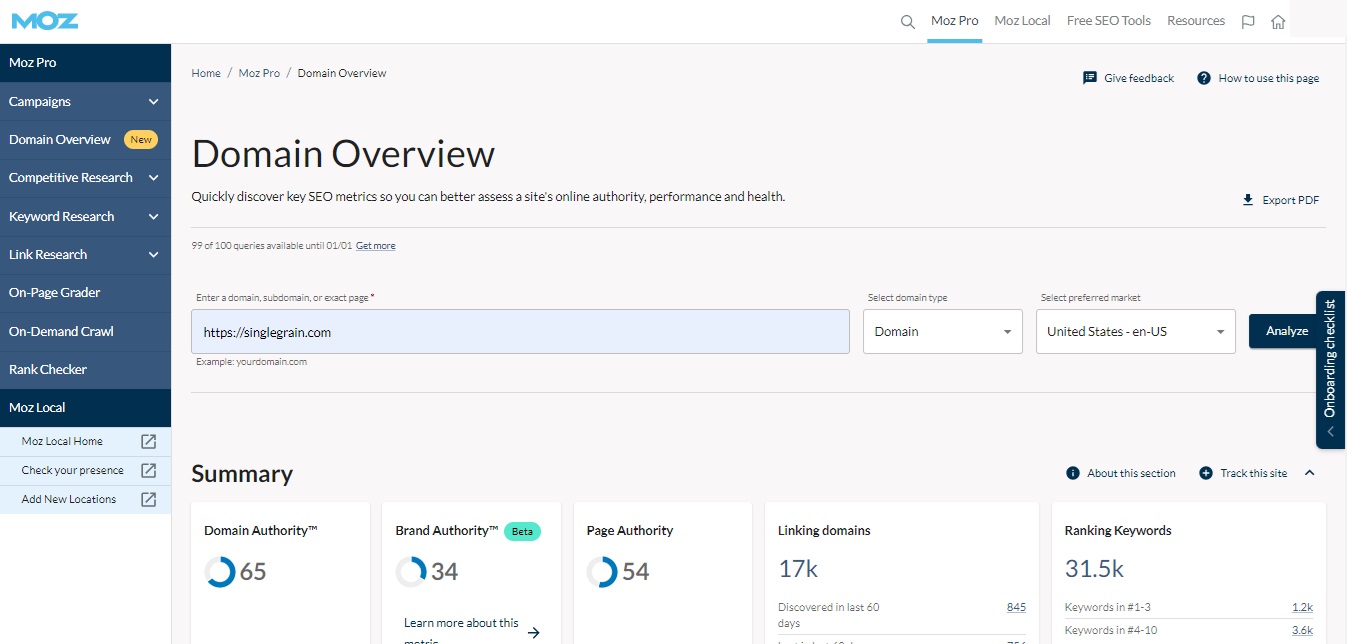Click the Moz Local sidebar header
The height and width of the screenshot is (644, 1347).
pos(85,408)
